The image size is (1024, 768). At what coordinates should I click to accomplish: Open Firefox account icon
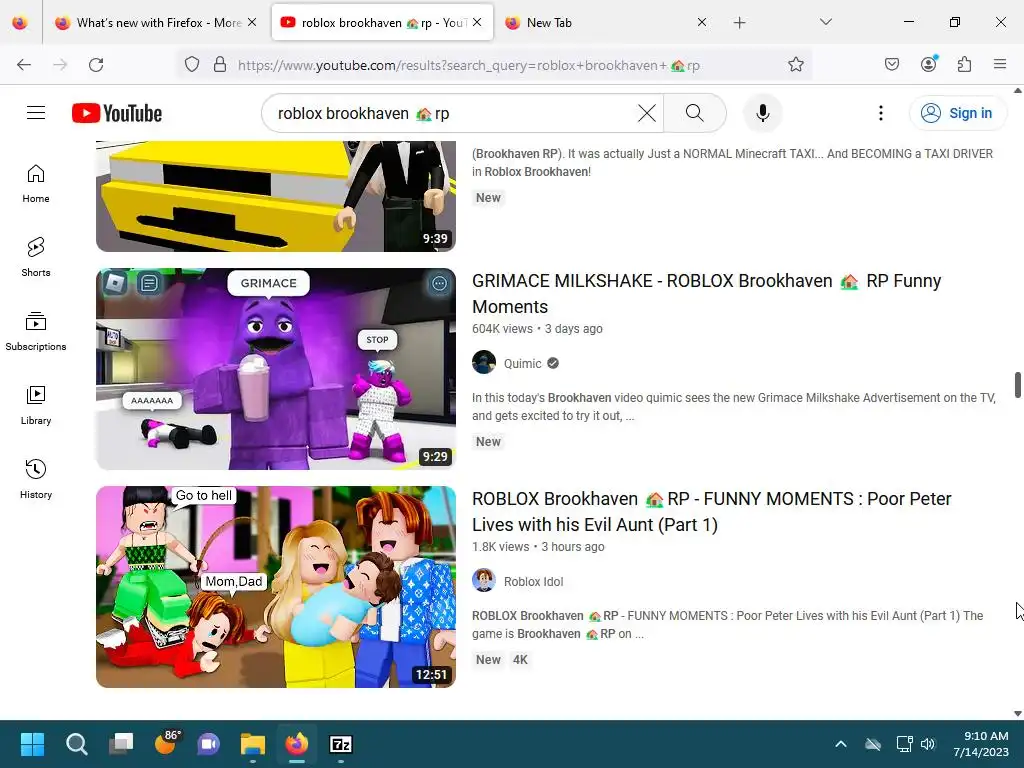point(929,64)
